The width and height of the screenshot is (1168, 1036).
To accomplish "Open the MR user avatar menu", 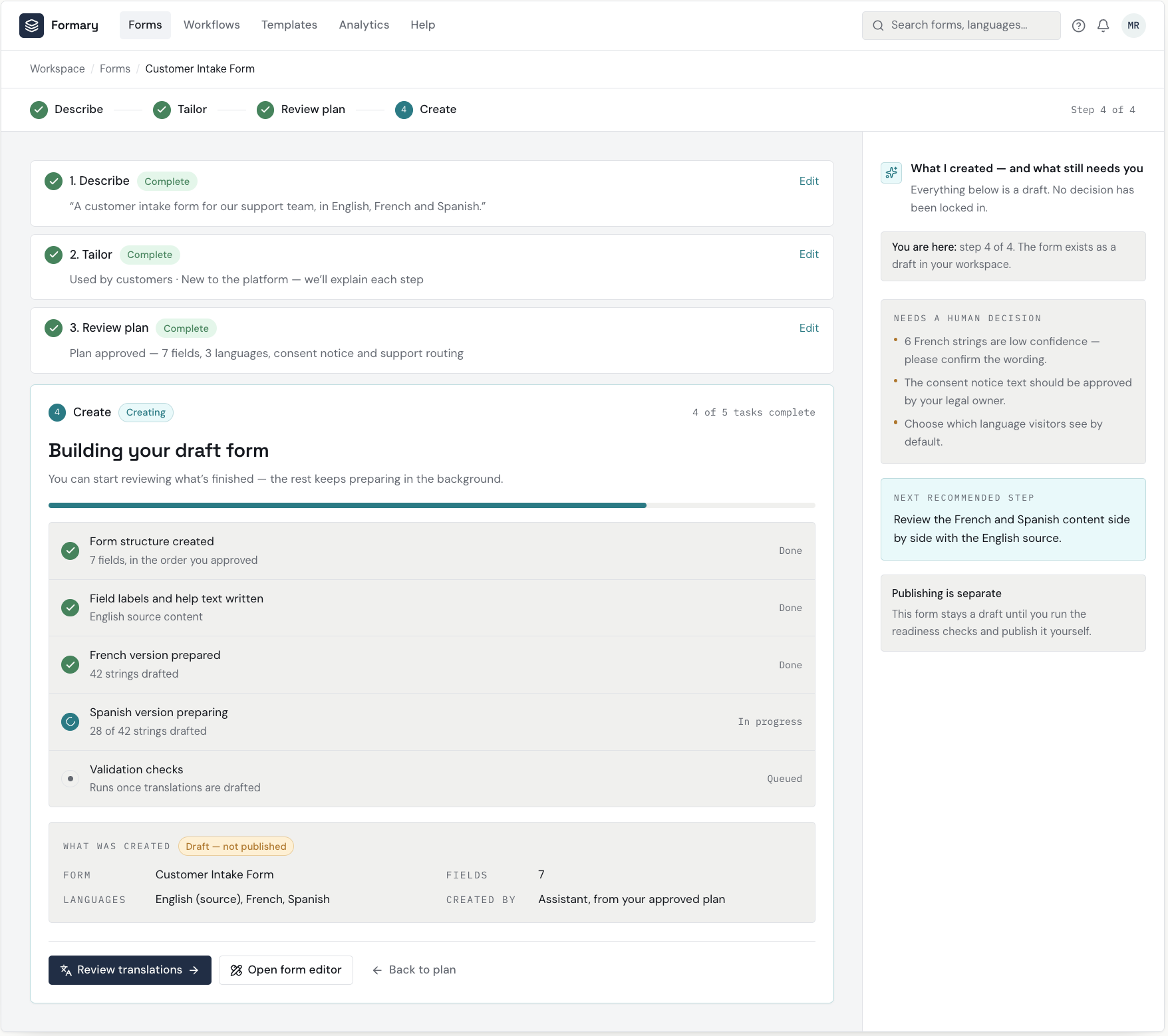I will [1133, 25].
